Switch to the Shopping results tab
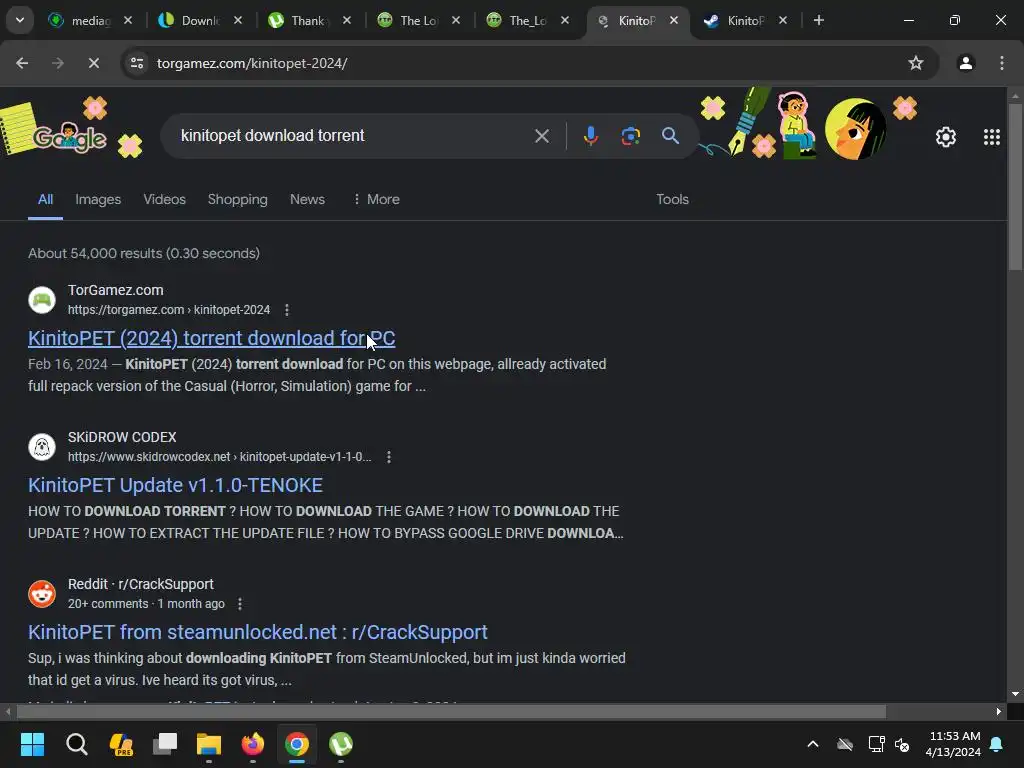1024x768 pixels. tap(238, 199)
